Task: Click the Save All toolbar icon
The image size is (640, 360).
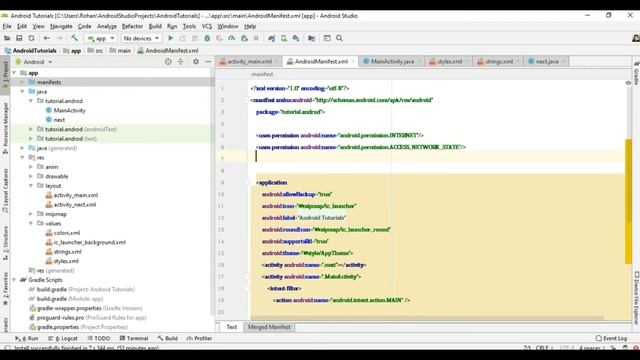Action: point(19,38)
